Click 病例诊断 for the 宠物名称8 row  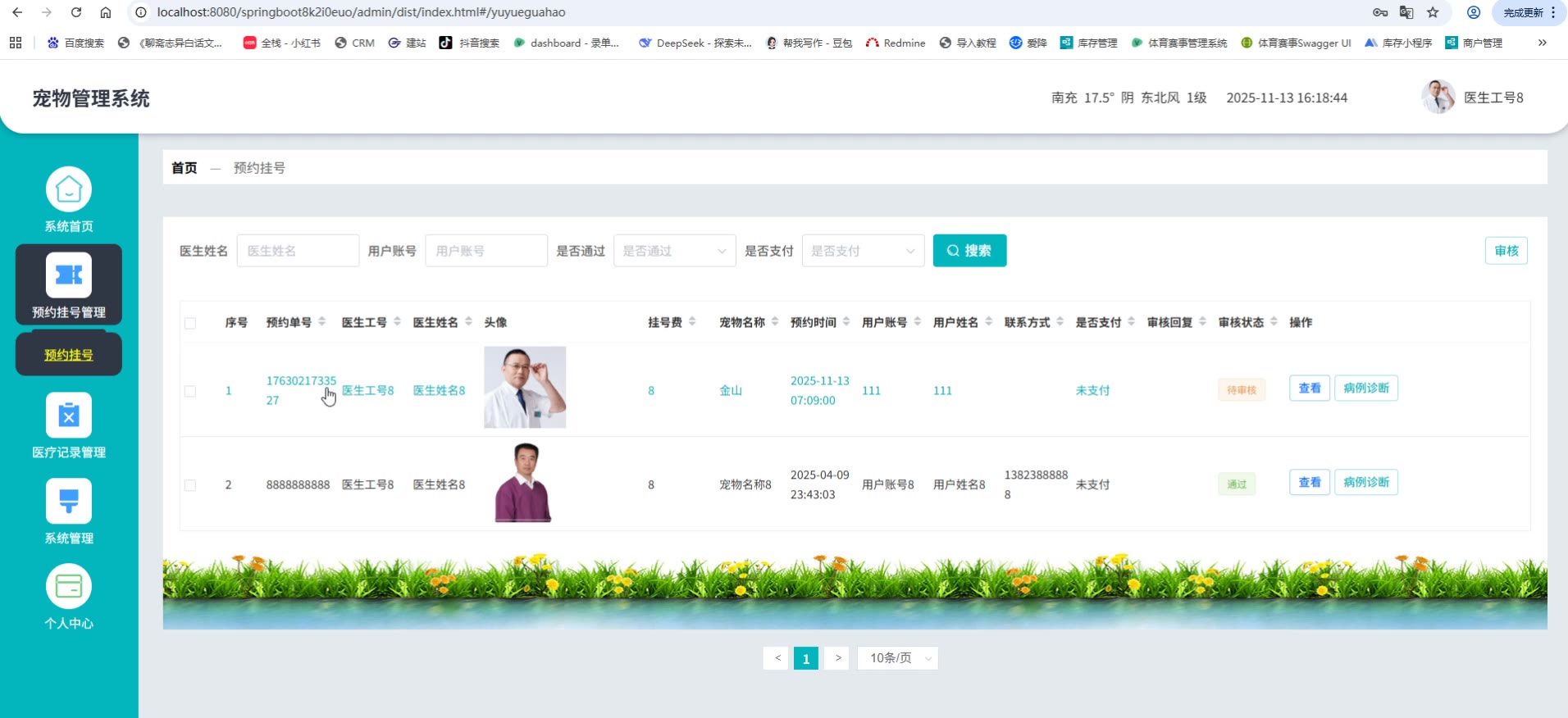(1366, 482)
